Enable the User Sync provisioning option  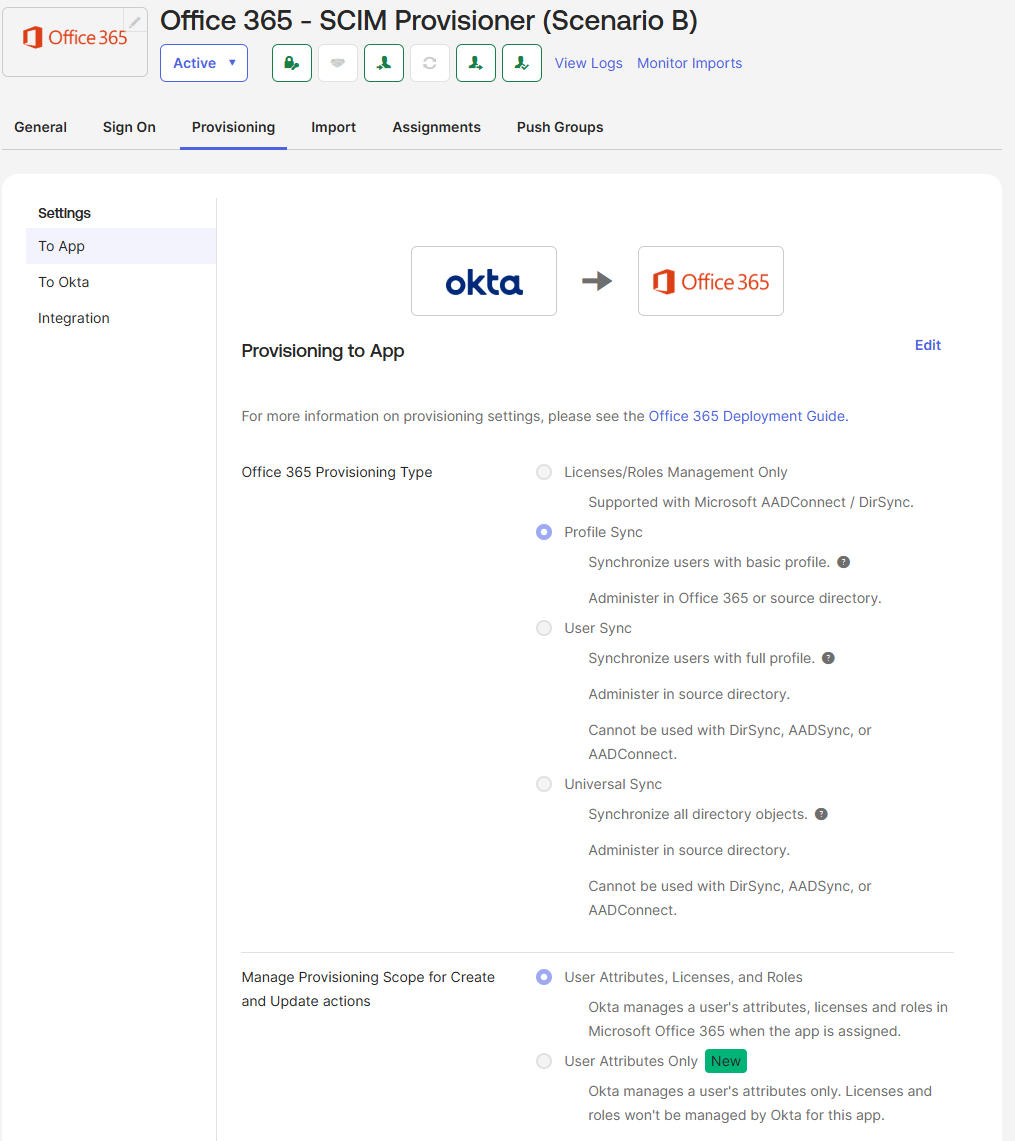(x=543, y=628)
